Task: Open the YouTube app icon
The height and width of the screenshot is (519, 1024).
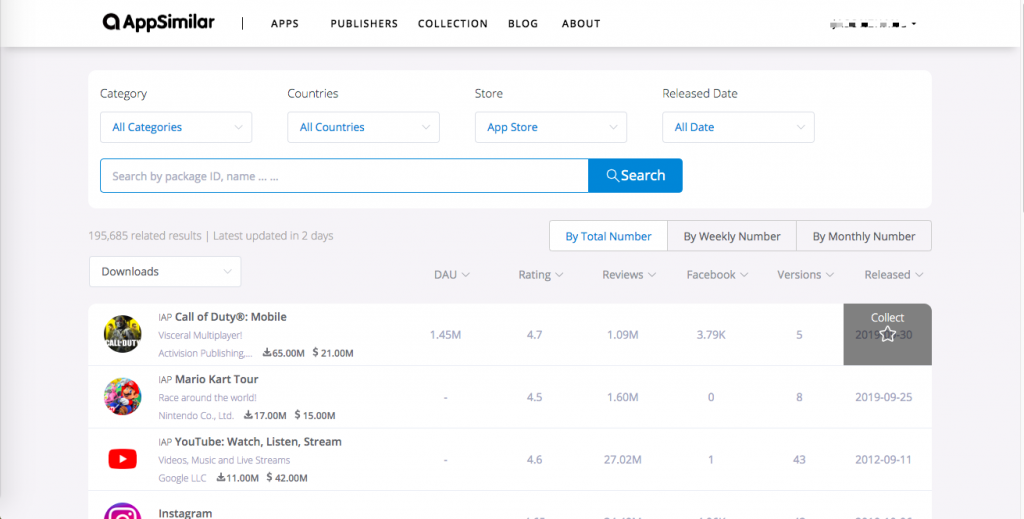Action: pyautogui.click(x=123, y=459)
